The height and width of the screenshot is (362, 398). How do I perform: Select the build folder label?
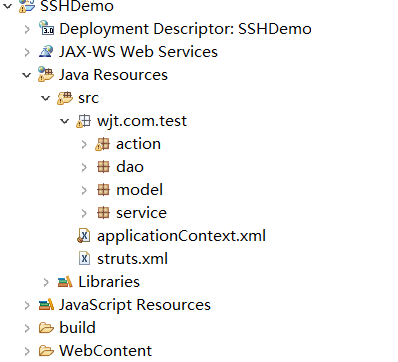pos(77,327)
